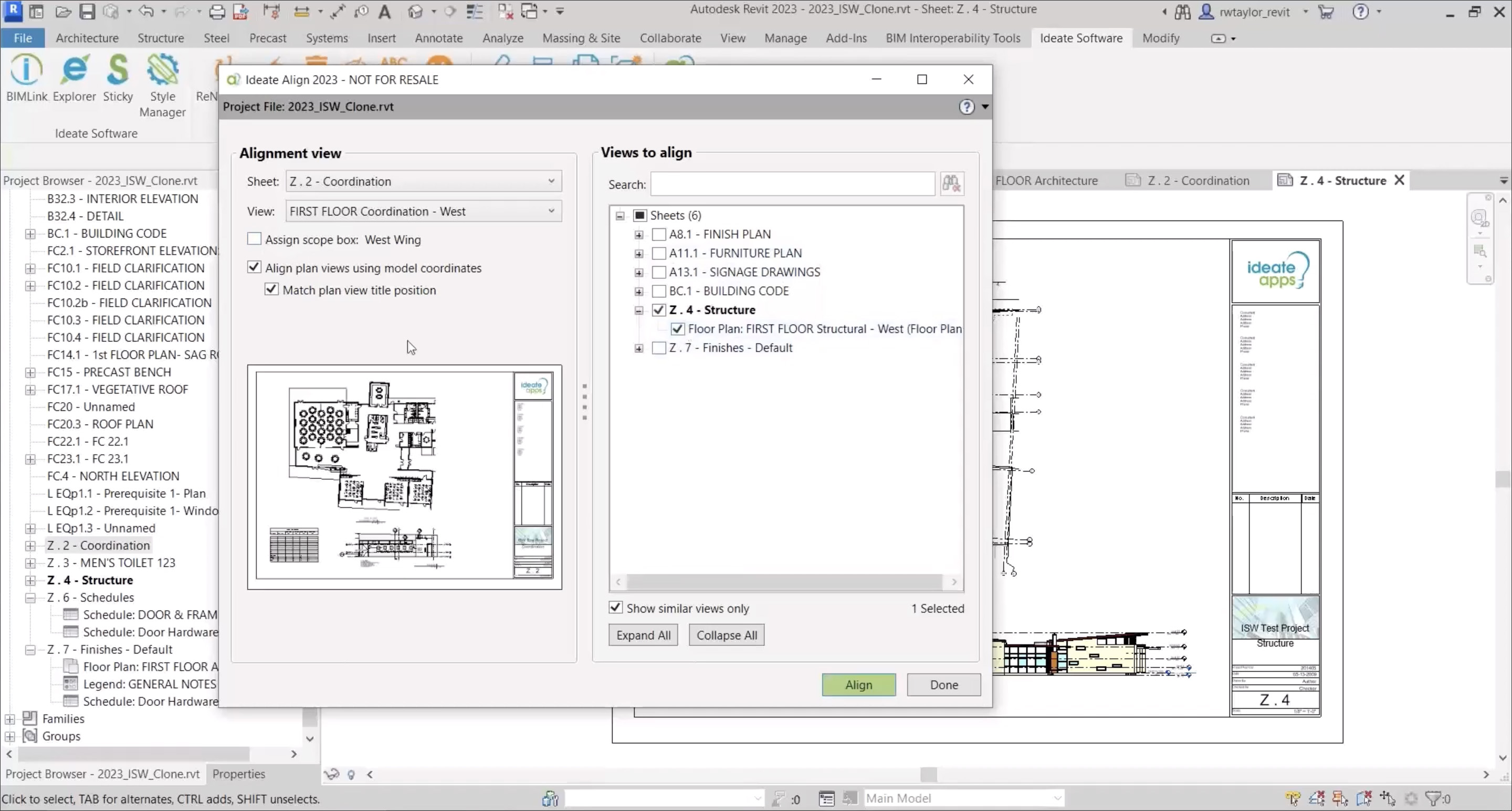Launch Ideate Explorer
Viewport: 1512px width, 811px height.
[74, 78]
